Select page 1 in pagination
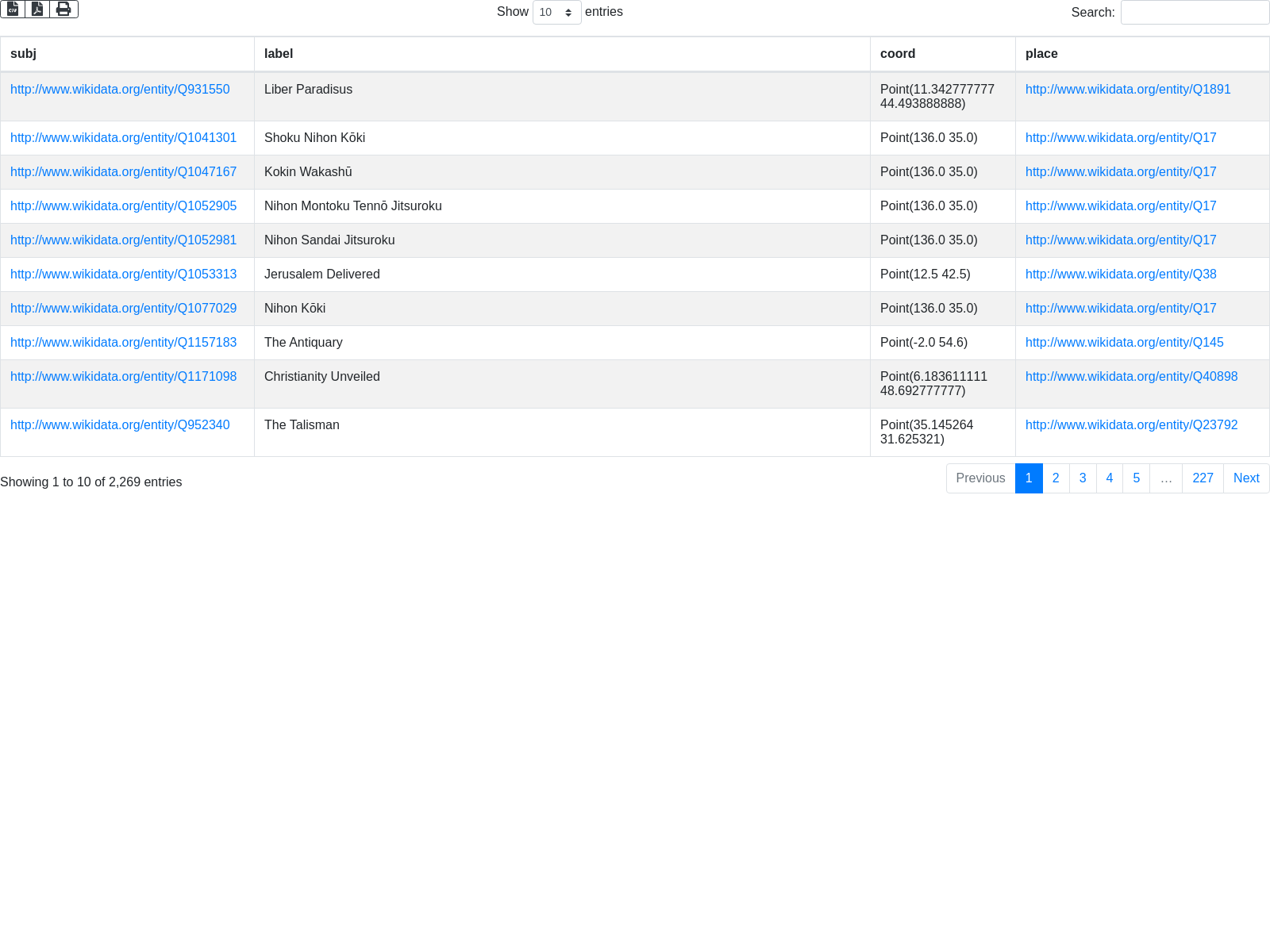The height and width of the screenshot is (952, 1270). (1029, 478)
